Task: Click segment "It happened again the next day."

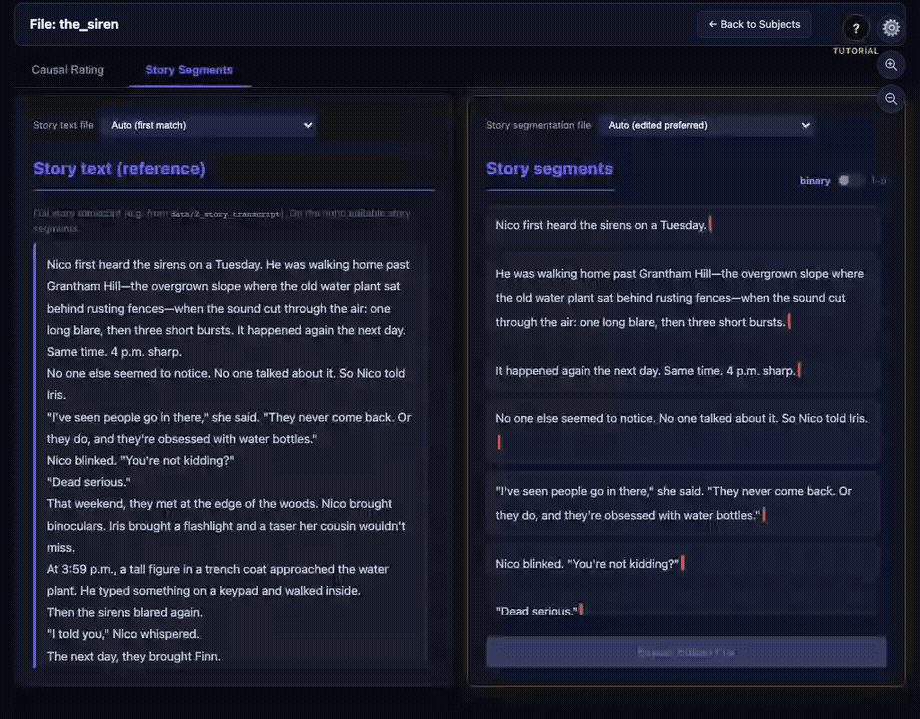Action: 682,370
